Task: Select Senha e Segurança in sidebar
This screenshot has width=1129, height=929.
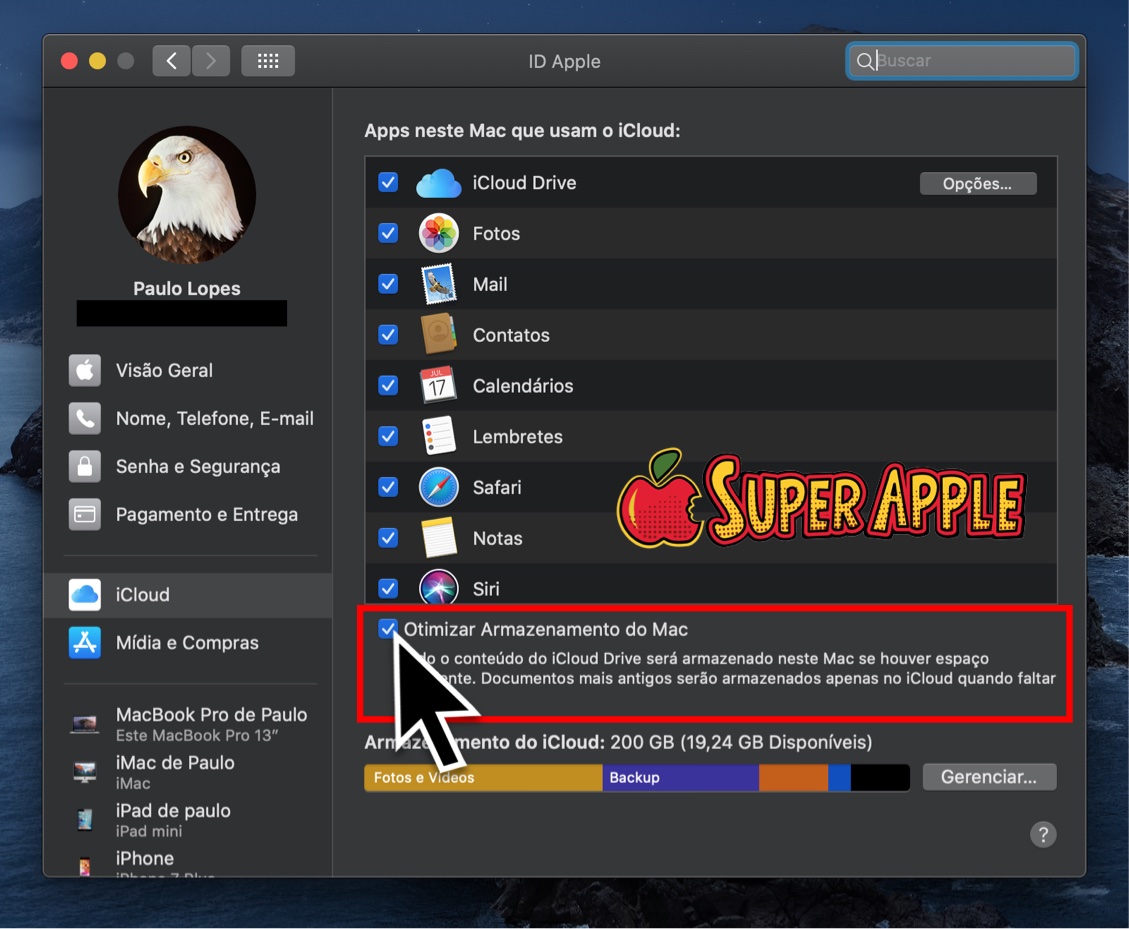Action: pos(197,466)
